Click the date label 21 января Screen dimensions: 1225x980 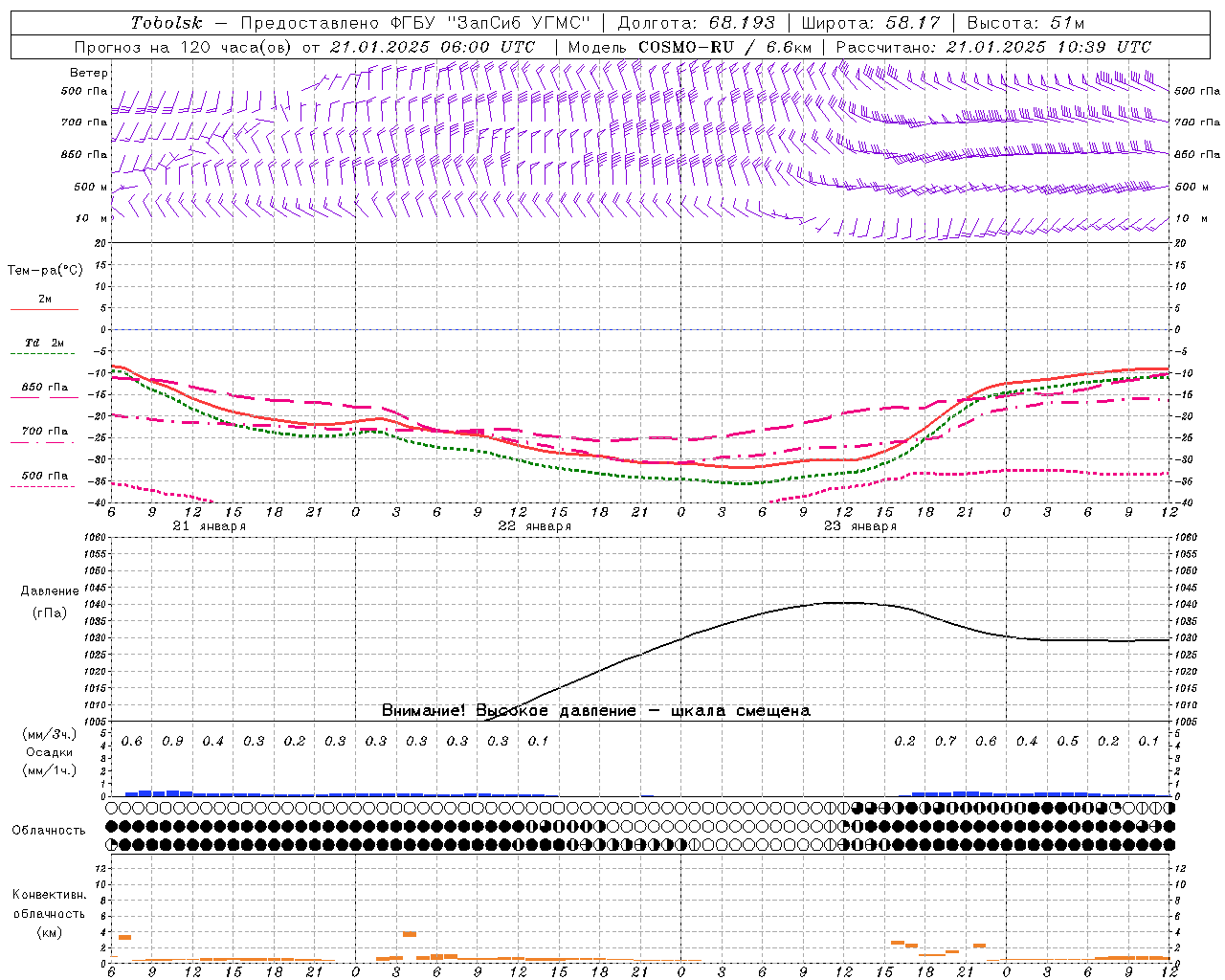209,526
